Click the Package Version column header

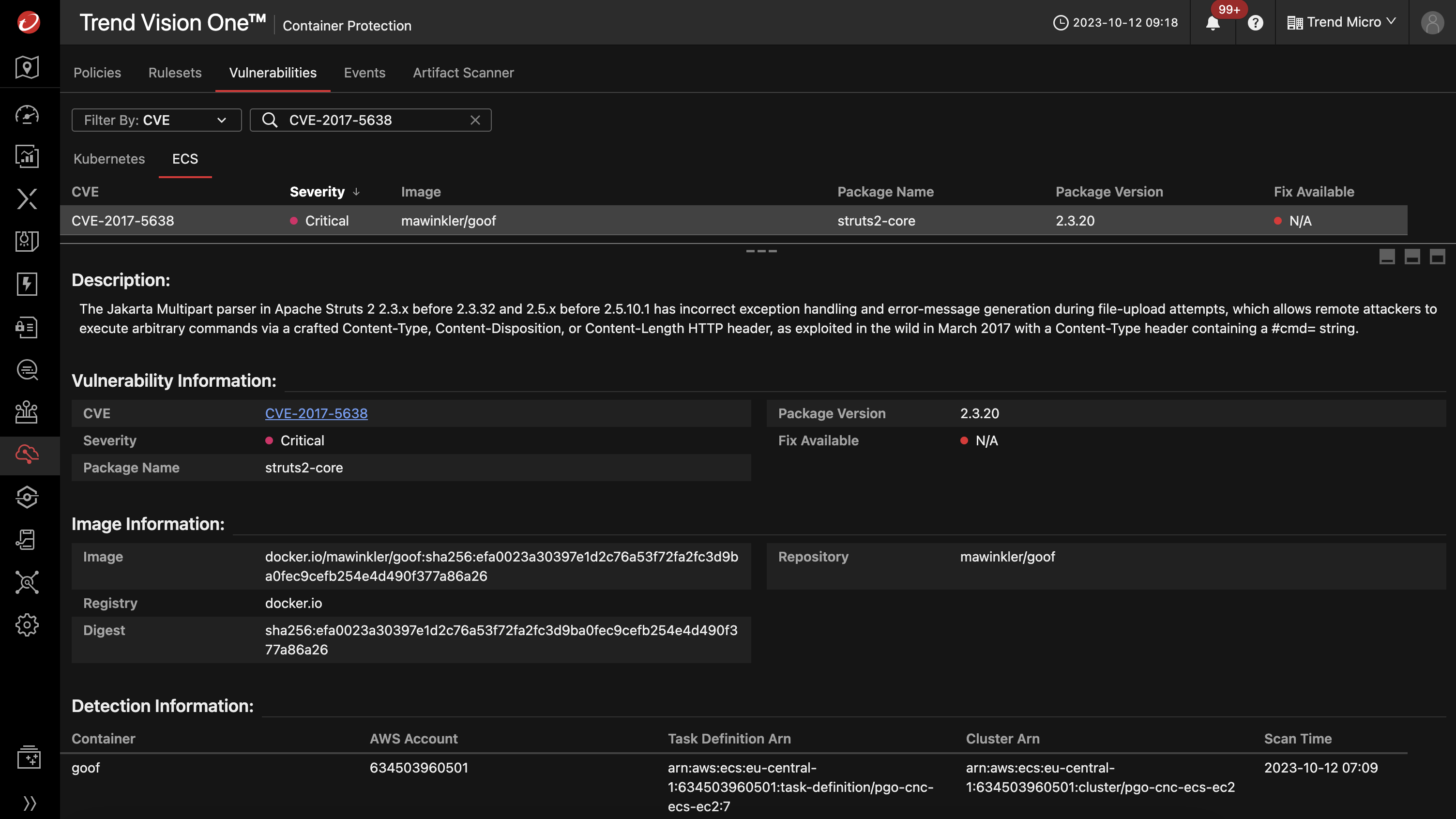click(x=1109, y=192)
